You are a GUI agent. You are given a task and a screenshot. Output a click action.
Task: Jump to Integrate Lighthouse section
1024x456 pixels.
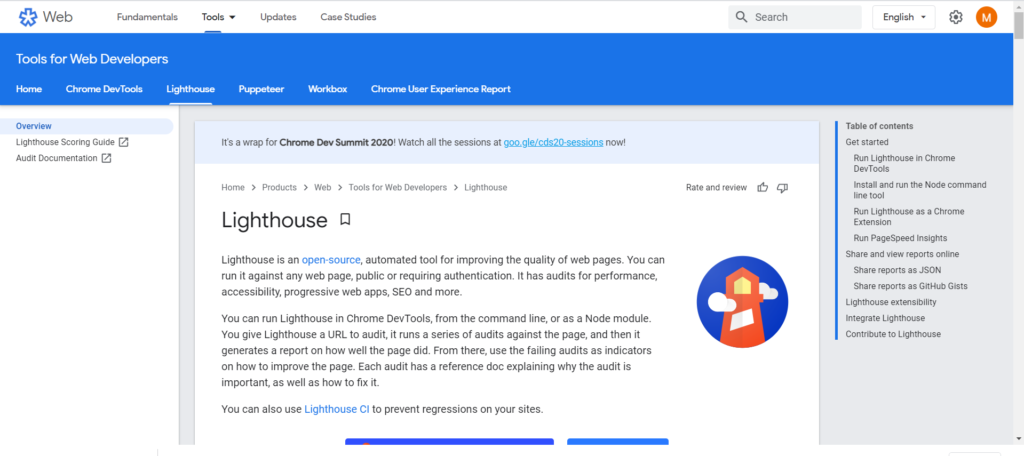pyautogui.click(x=885, y=318)
